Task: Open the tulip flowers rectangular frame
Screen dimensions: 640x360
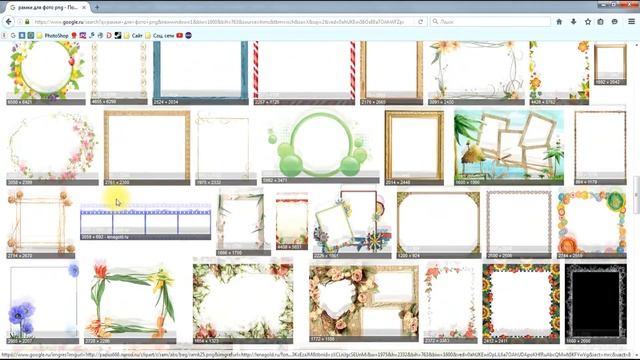Action: (x=130, y=303)
